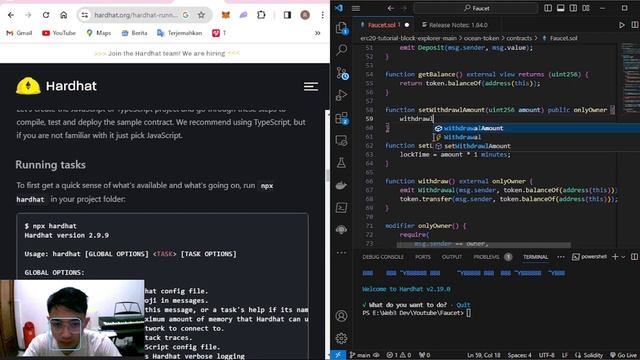Open MetaMask fox extension
The width and height of the screenshot is (640, 360).
point(225,15)
